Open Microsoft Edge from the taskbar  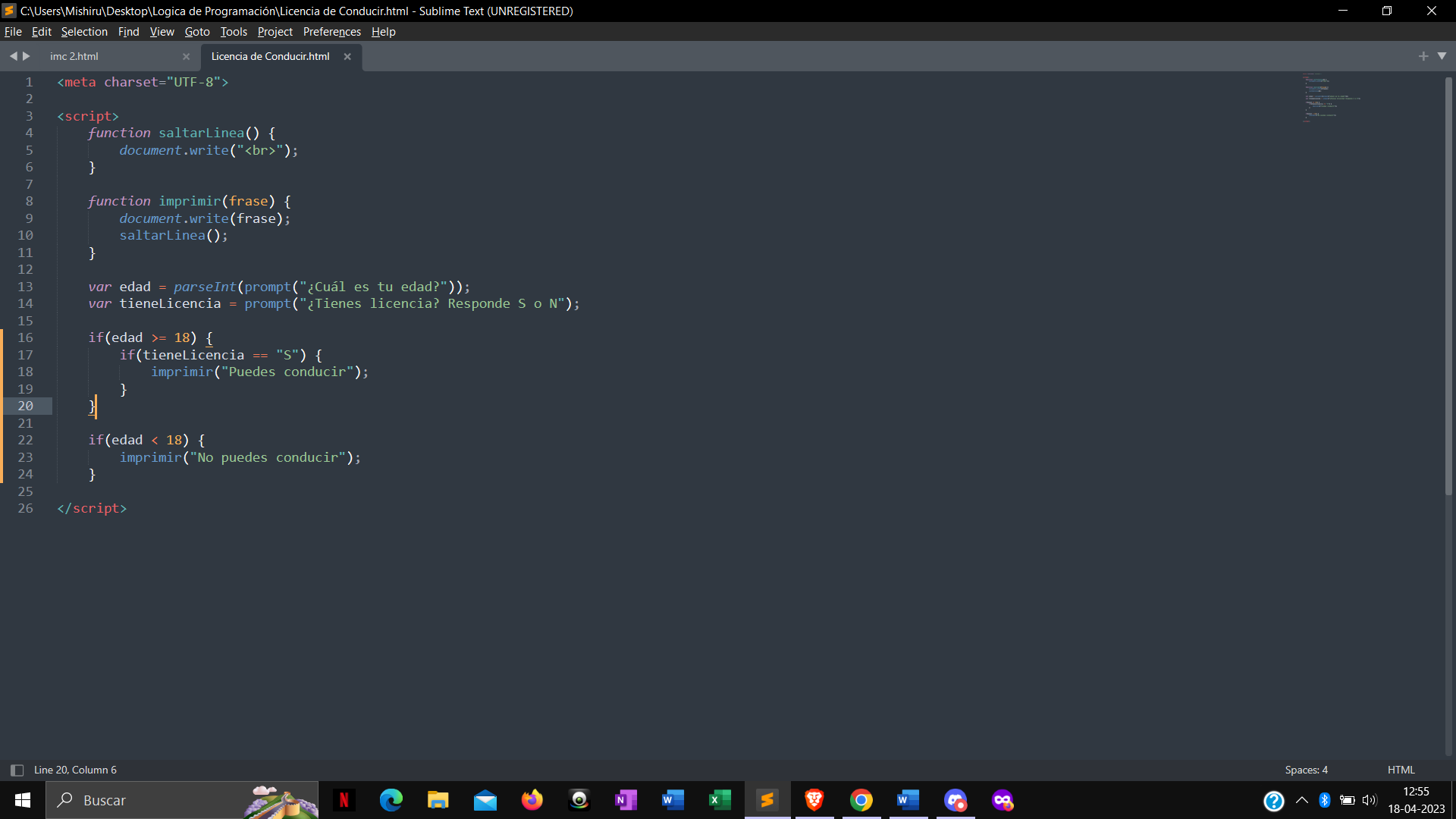(391, 800)
